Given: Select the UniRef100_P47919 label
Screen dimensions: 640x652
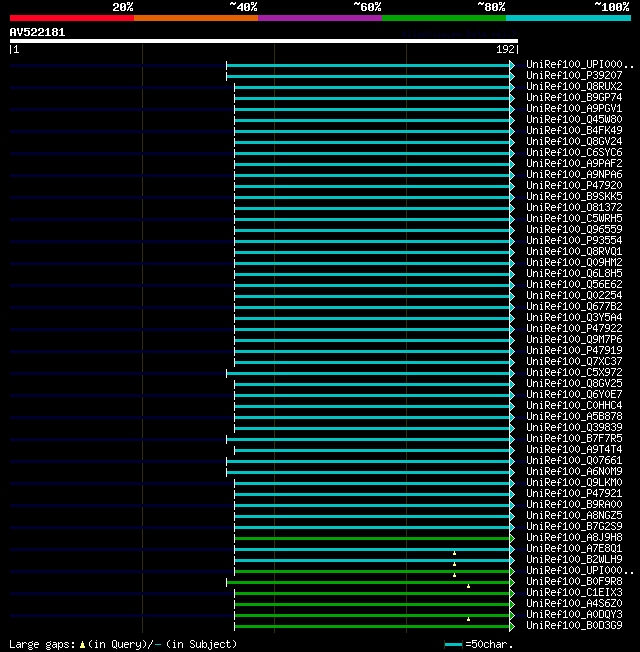Looking at the screenshot, I should [x=574, y=351].
